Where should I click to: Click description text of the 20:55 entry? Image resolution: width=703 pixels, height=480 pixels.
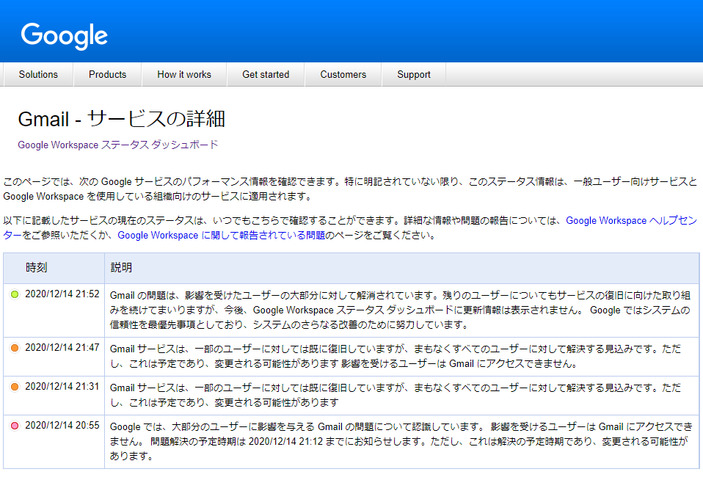coord(401,441)
